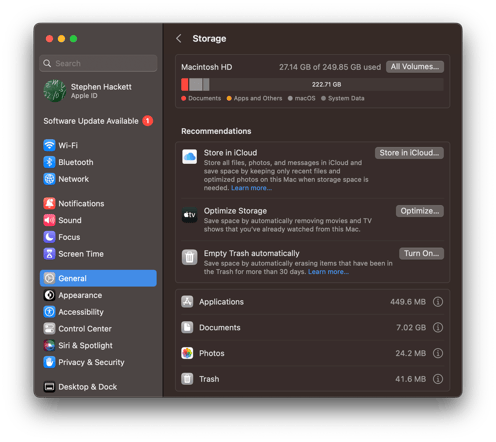The image size is (496, 442).
Task: Click the Apps and Others orange dot
Action: pos(229,98)
